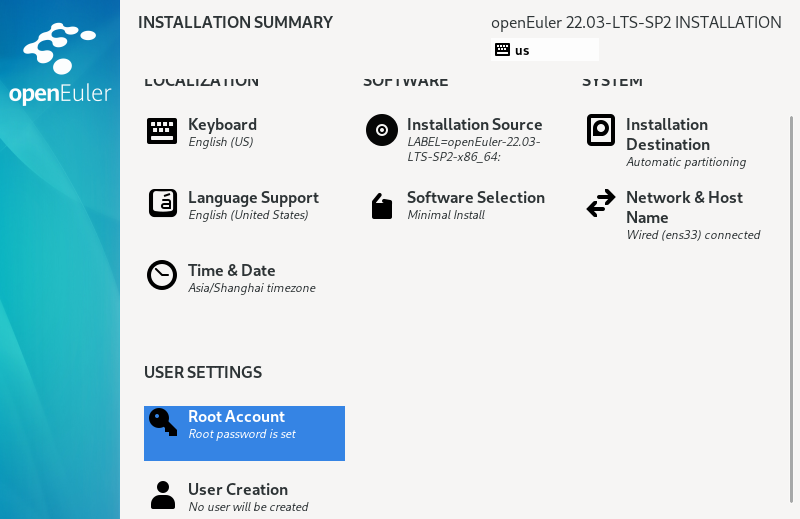Click the Keyboard layout icon
This screenshot has width=800, height=519.
(x=162, y=131)
